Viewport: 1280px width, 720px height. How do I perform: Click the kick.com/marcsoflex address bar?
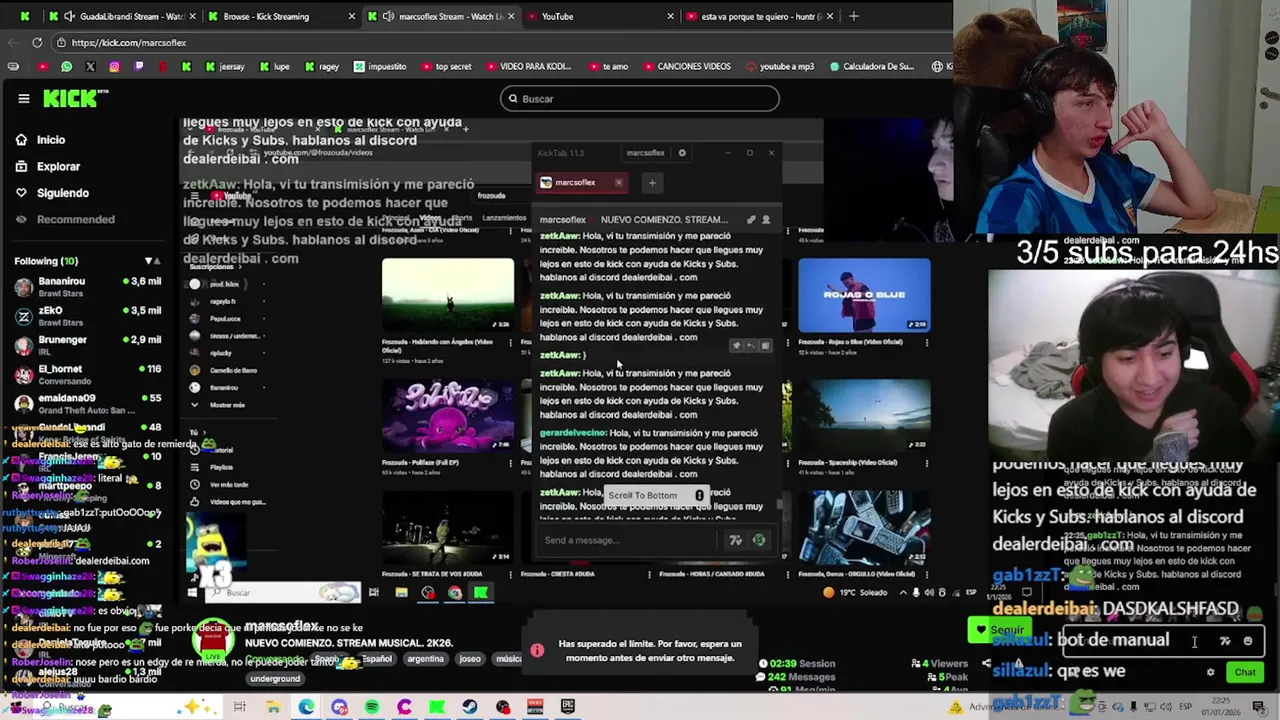click(500, 42)
